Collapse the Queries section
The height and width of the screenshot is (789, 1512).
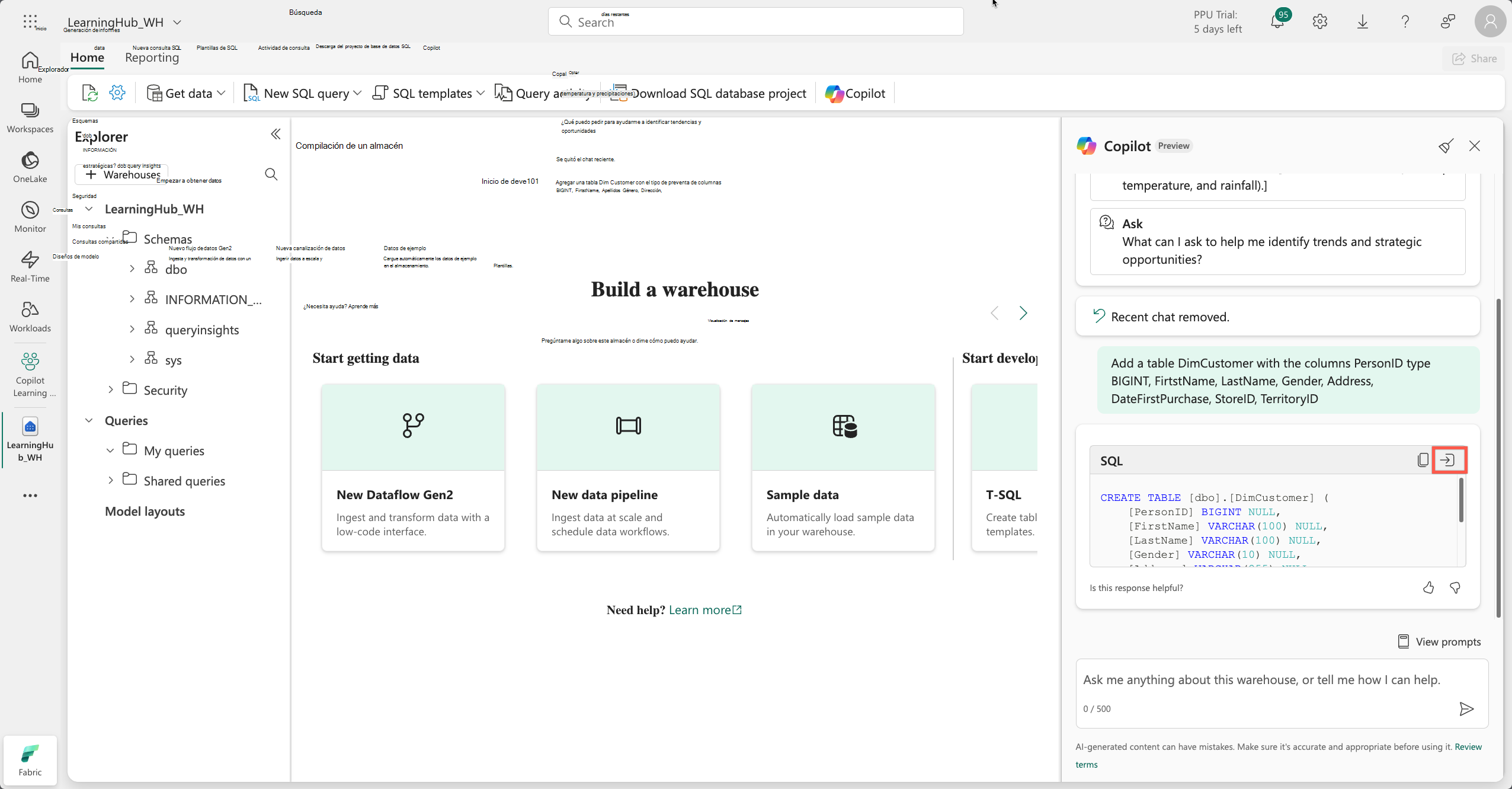[89, 420]
